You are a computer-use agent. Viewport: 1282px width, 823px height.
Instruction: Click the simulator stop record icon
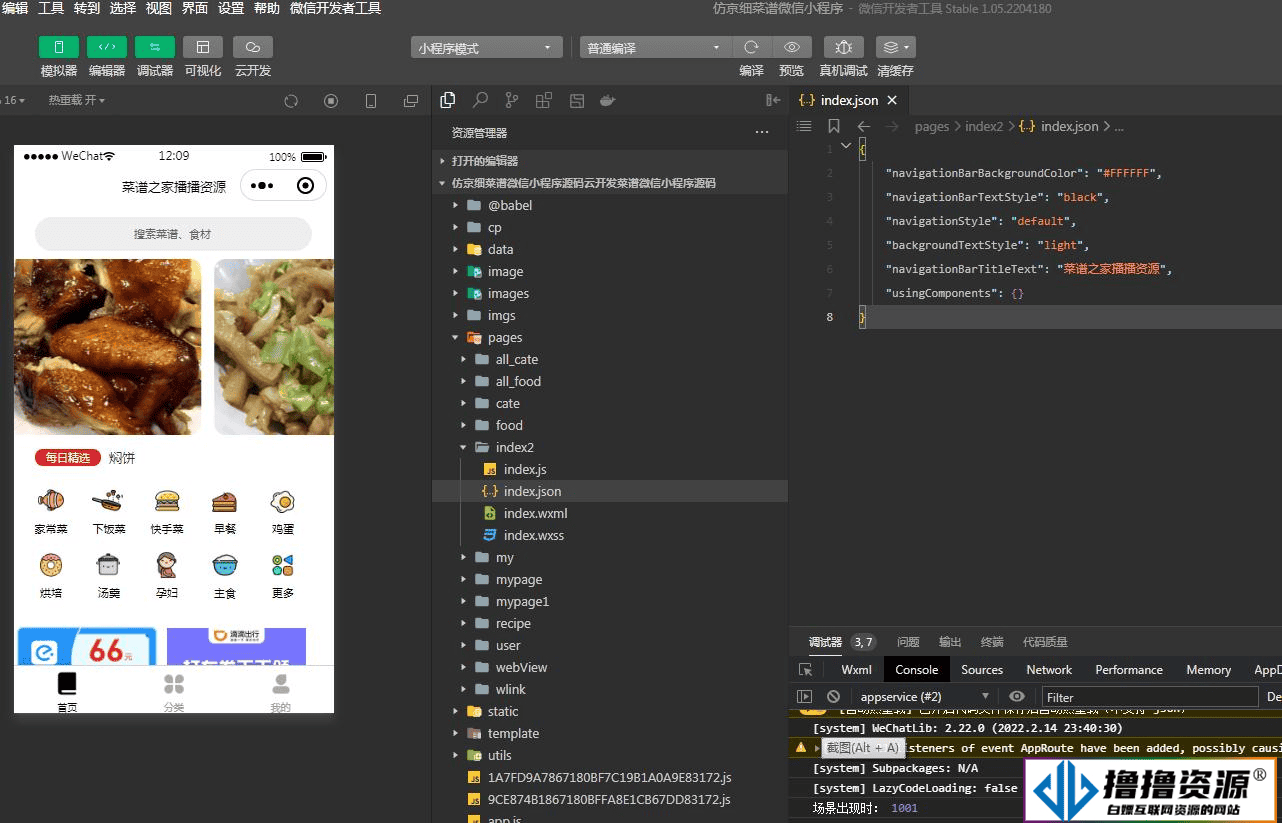[331, 101]
